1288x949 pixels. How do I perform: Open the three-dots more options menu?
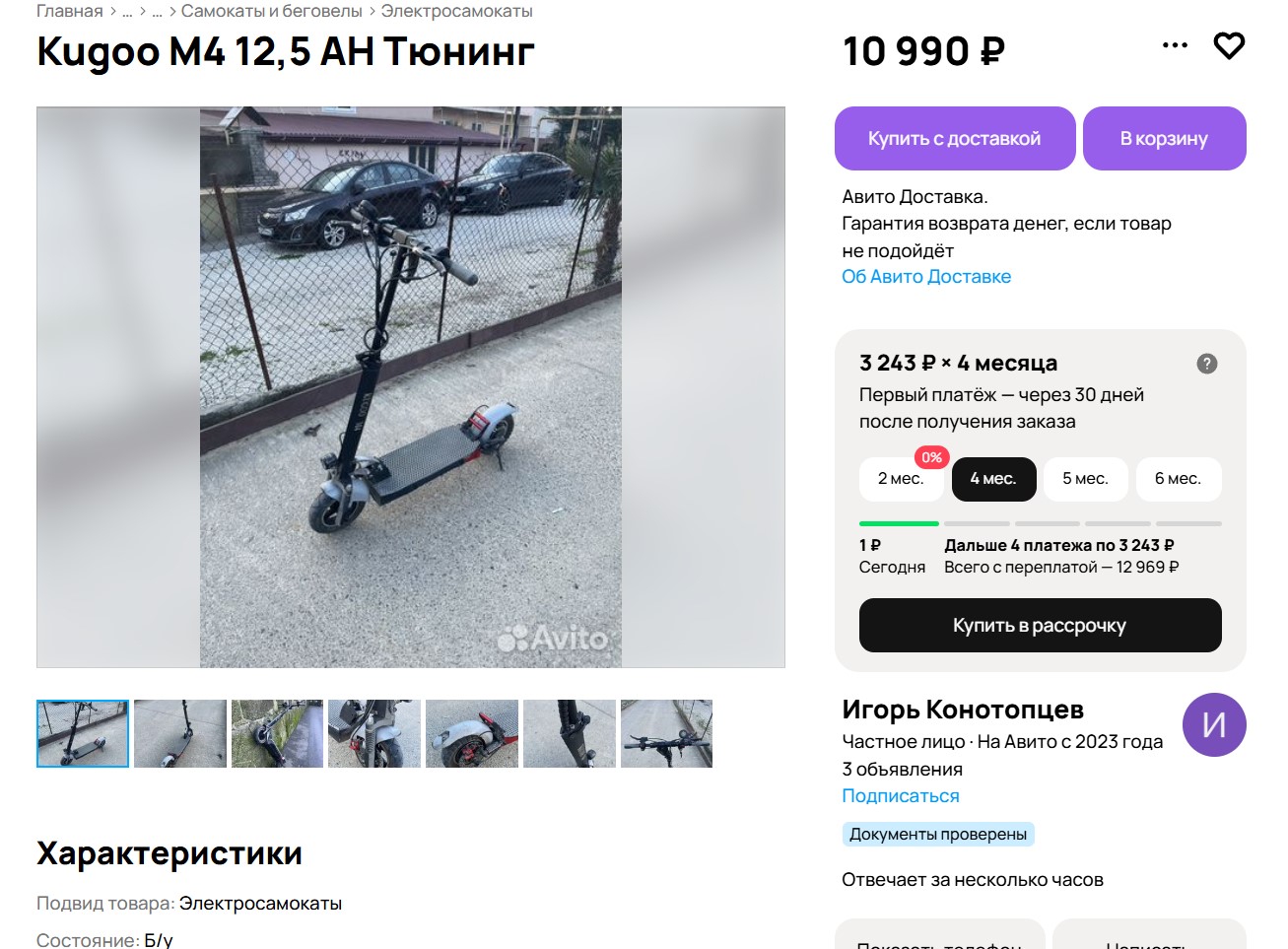(x=1175, y=45)
